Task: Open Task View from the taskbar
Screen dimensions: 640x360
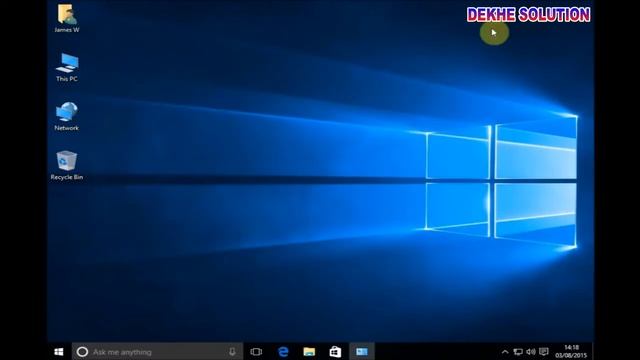Action: coord(256,351)
